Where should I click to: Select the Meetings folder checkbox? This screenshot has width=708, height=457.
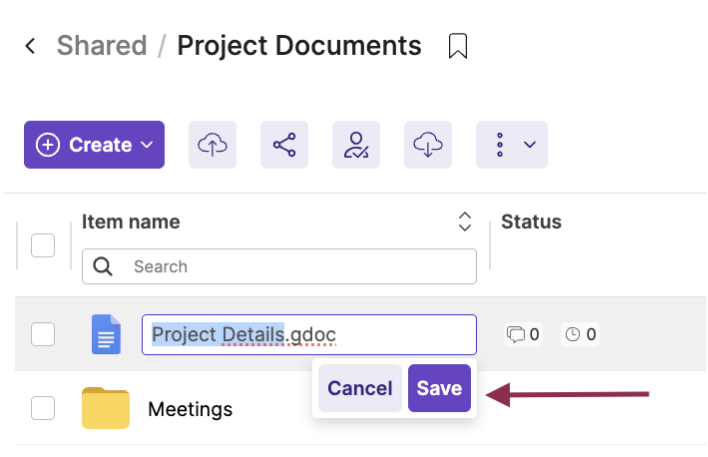pyautogui.click(x=43, y=408)
